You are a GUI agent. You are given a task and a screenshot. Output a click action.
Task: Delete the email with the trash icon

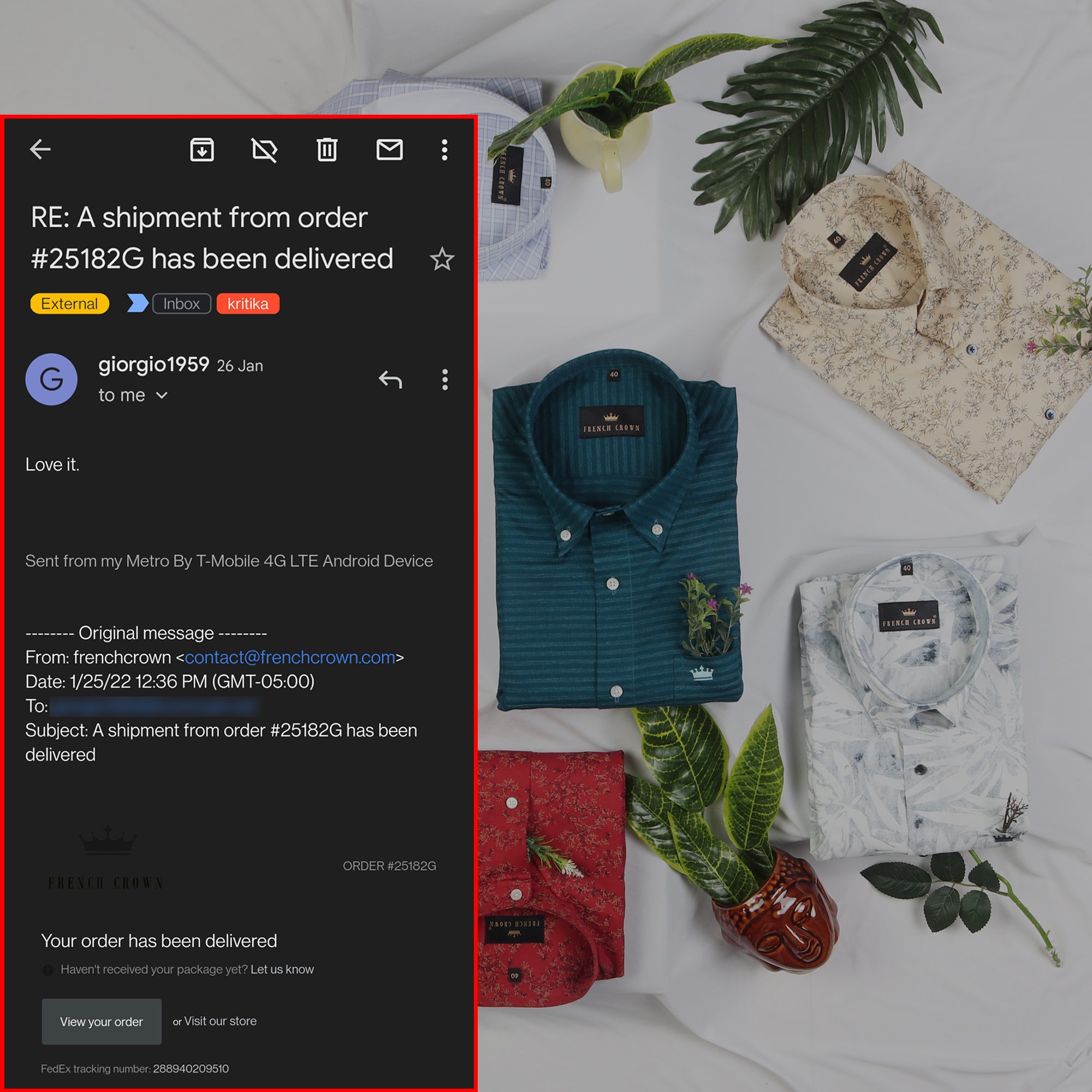tap(327, 150)
